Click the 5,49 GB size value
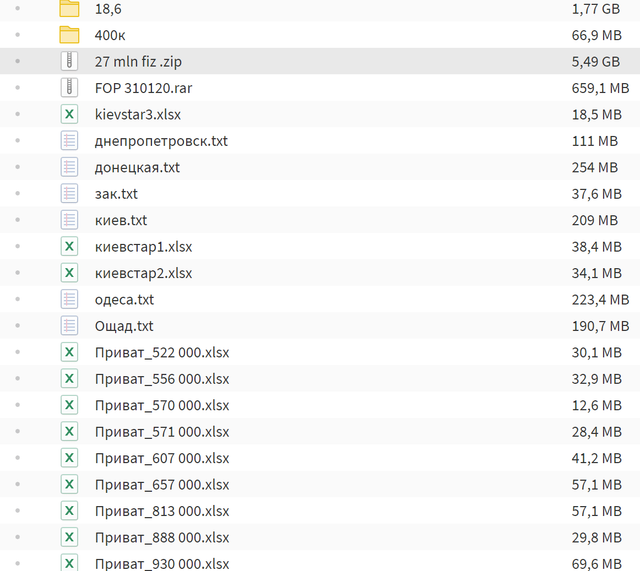The image size is (640, 571). tap(596, 62)
